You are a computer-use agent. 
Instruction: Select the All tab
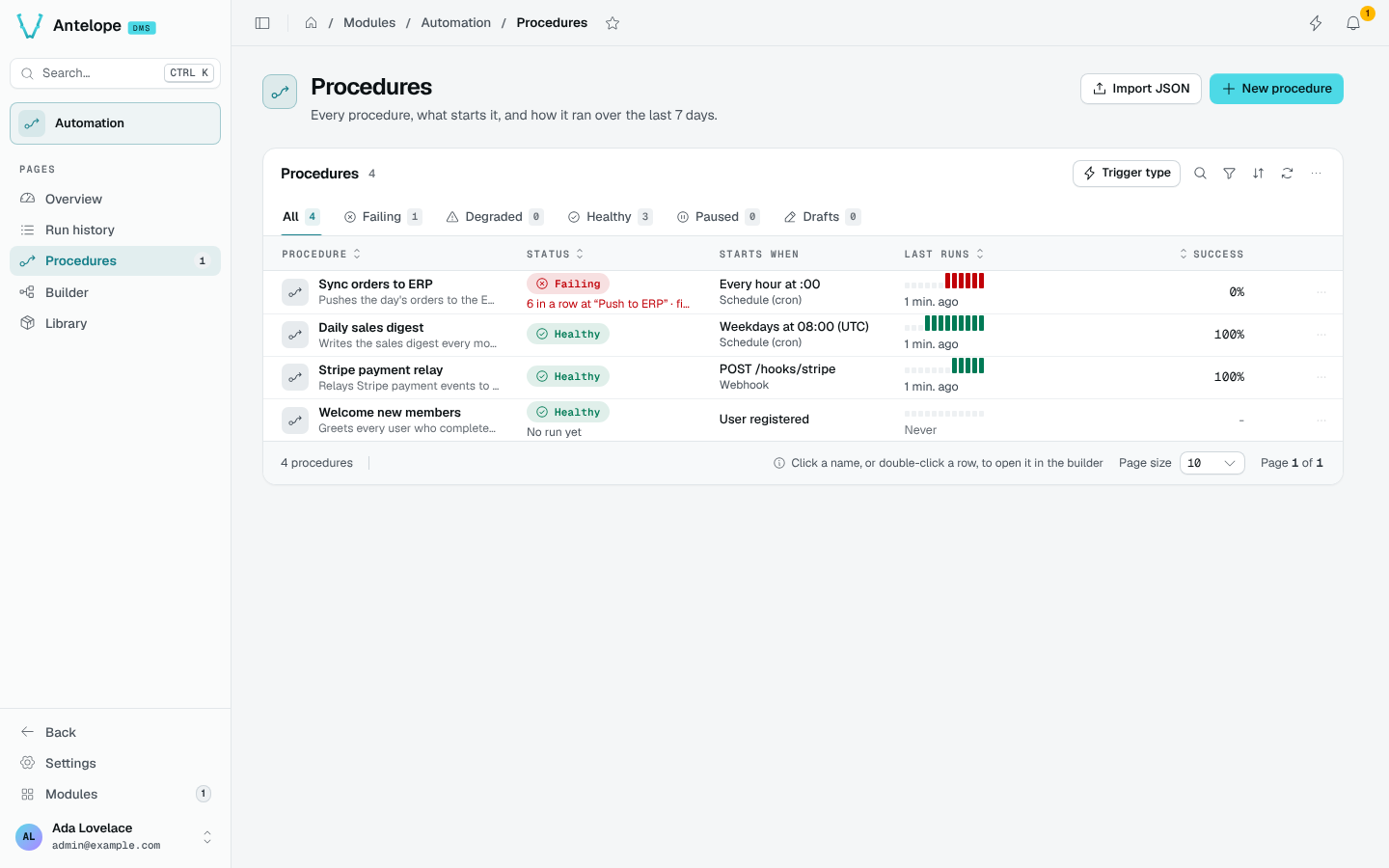[301, 217]
